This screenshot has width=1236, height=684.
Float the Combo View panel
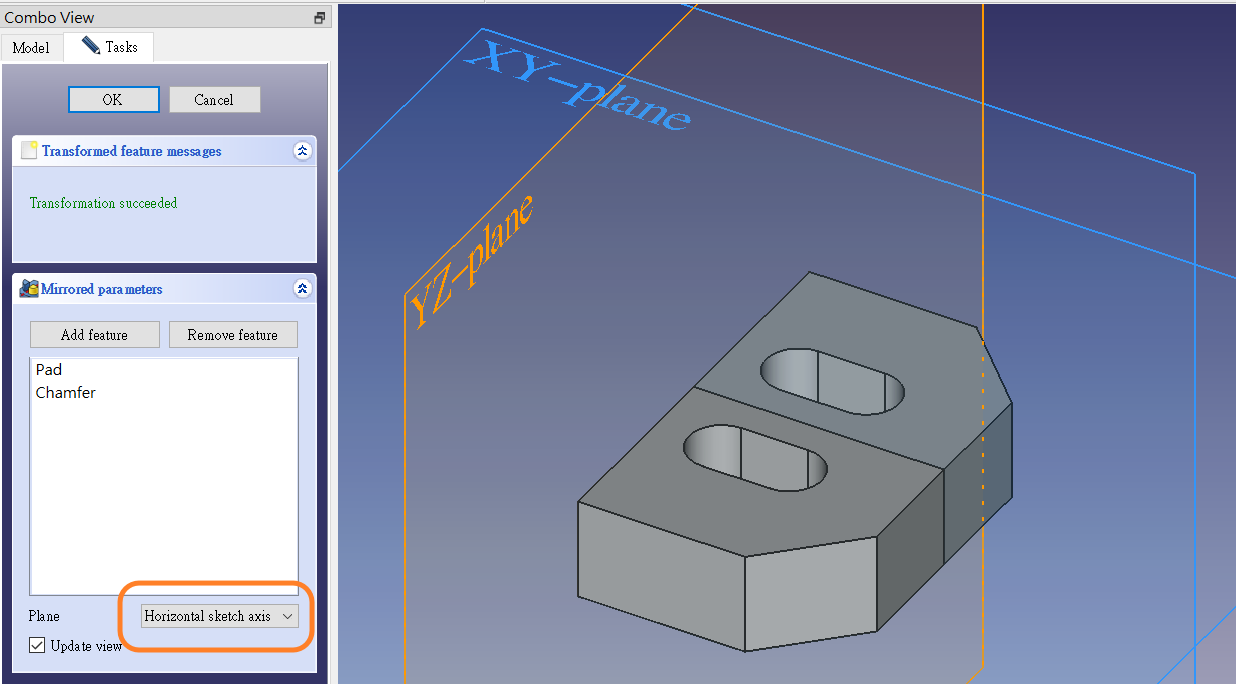point(320,18)
